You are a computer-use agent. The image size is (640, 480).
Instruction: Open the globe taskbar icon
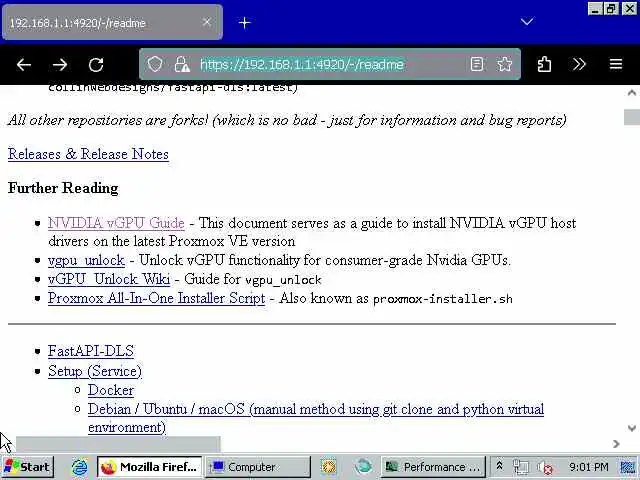coord(363,467)
